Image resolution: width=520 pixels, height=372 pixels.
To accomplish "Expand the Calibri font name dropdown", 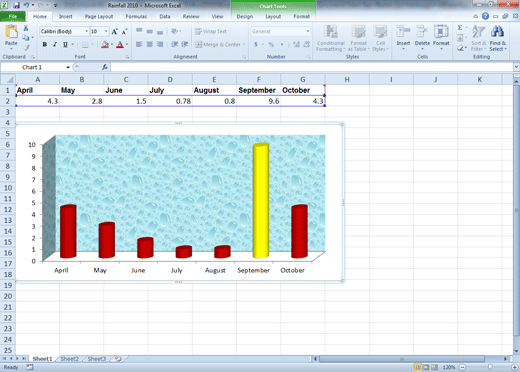I will (87, 31).
